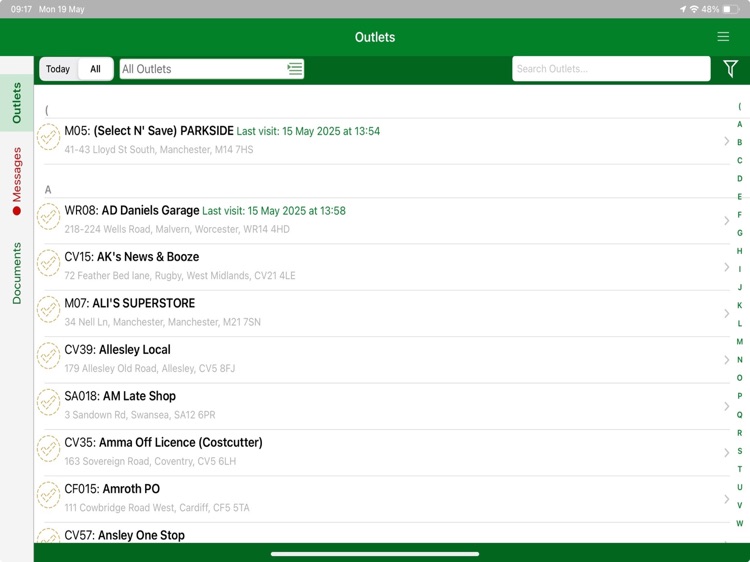The height and width of the screenshot is (562, 750).
Task: Expand ALI'S SUPERSTORE row chevron
Action: pyautogui.click(x=727, y=314)
